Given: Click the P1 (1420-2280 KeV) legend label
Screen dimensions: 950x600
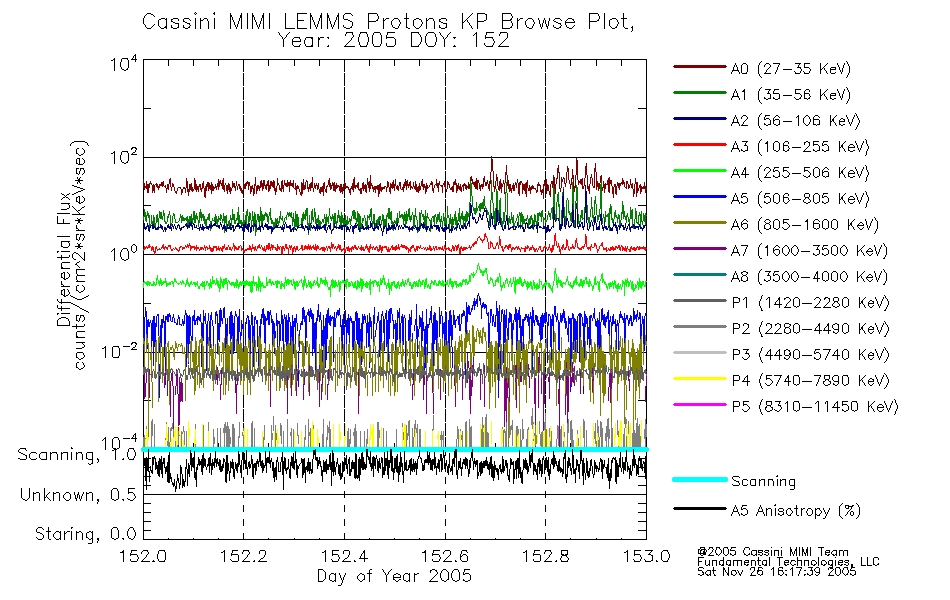Looking at the screenshot, I should click(810, 303).
